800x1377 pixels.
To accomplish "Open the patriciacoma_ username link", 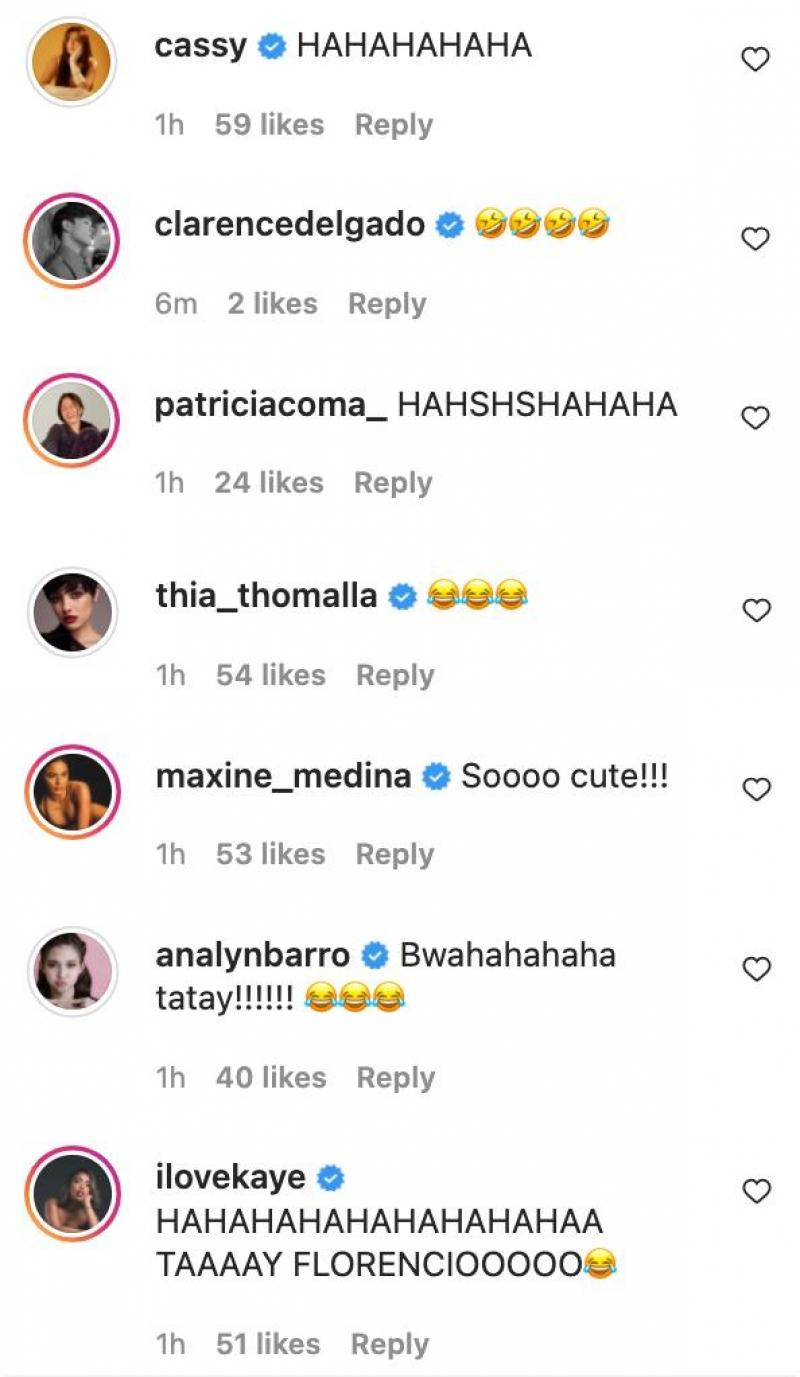I will tap(270, 404).
